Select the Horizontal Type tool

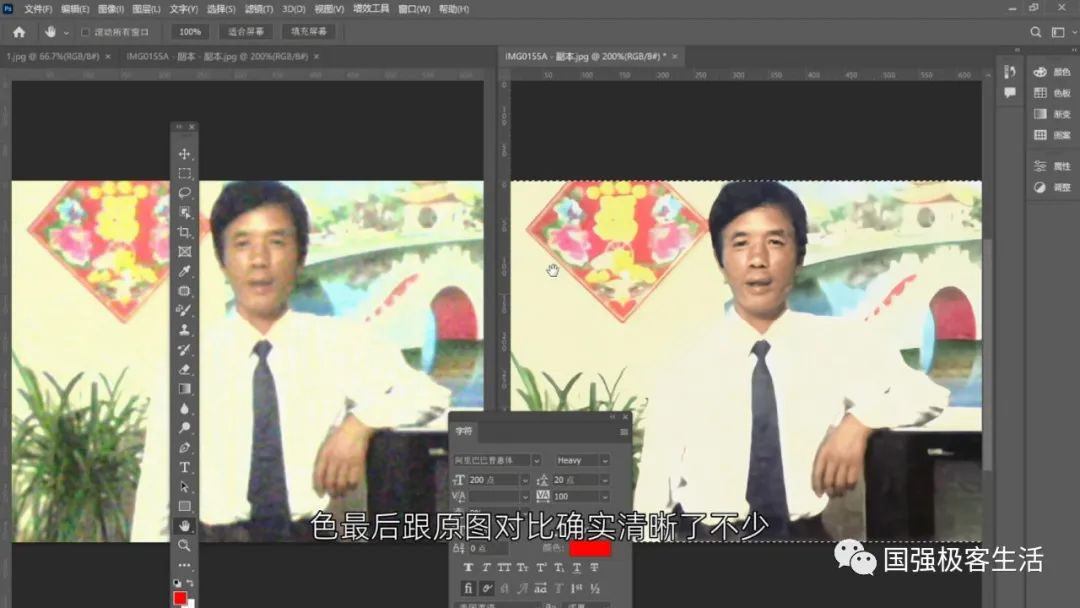184,467
